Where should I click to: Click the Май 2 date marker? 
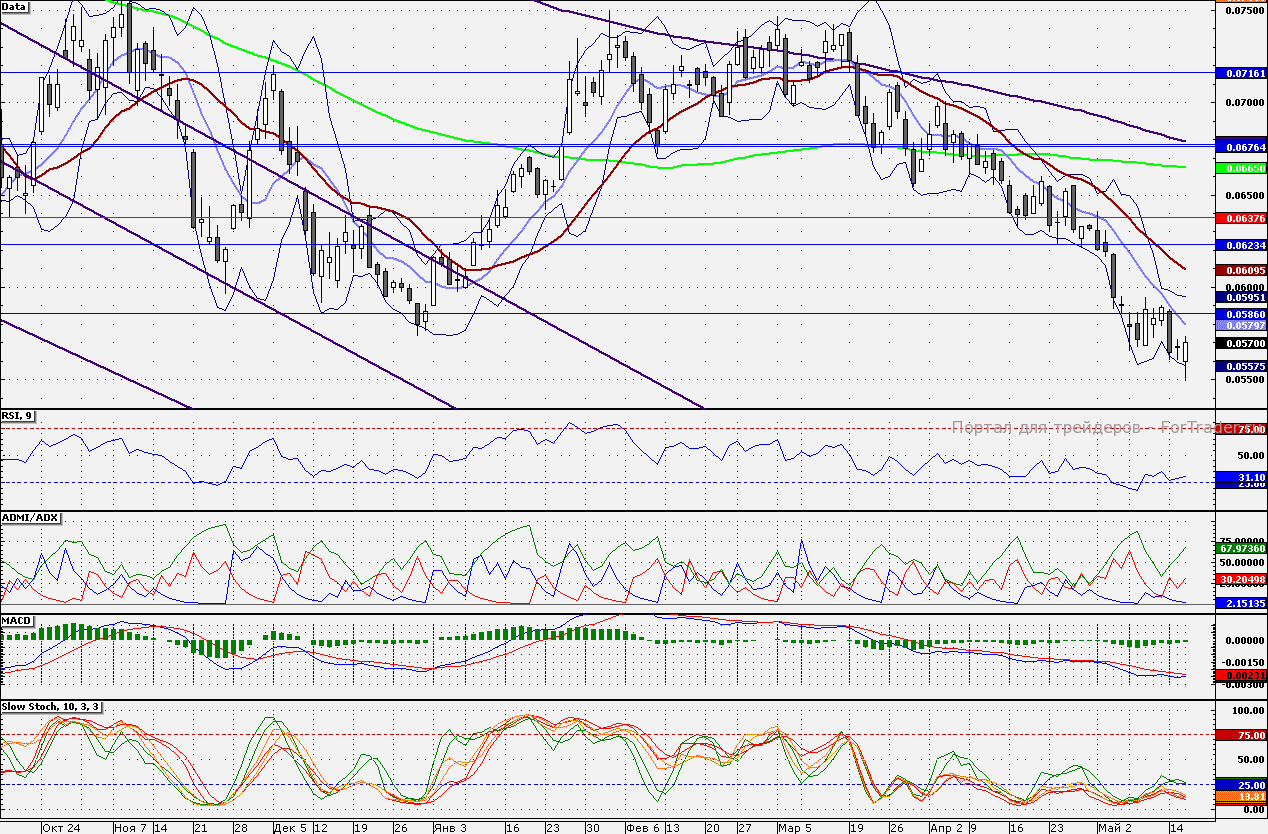coord(1114,828)
